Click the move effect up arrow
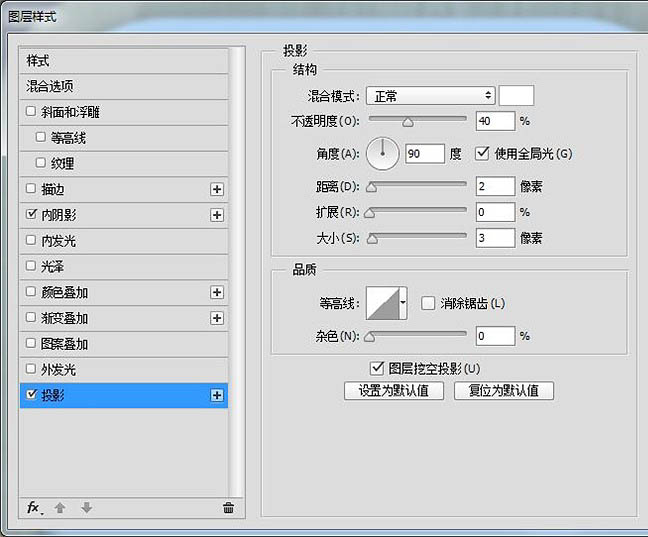The width and height of the screenshot is (648, 537). pos(60,508)
